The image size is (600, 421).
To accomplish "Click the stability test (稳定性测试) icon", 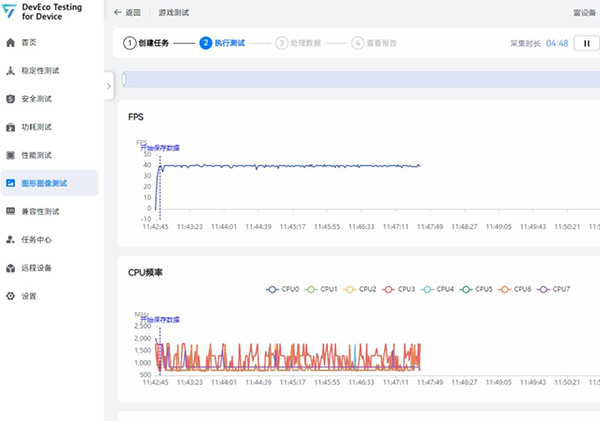I will tap(10, 71).
